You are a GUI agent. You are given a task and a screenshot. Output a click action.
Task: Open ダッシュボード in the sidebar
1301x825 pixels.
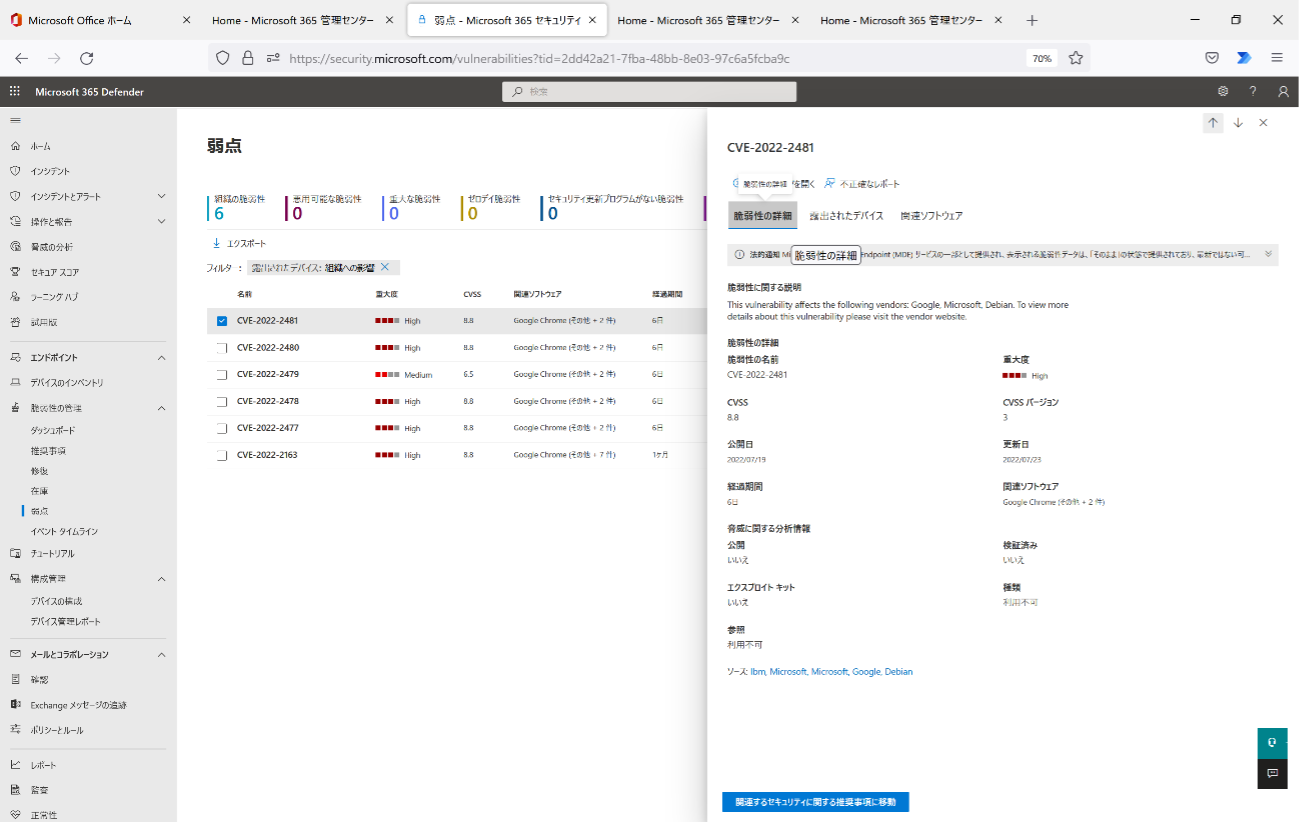coord(53,430)
